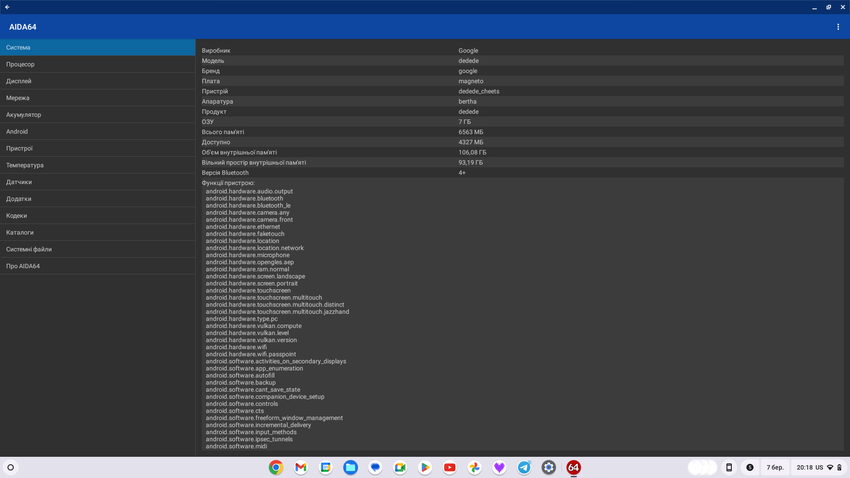Open Google Play Store from the shelf
The width and height of the screenshot is (850, 478).
coord(425,467)
